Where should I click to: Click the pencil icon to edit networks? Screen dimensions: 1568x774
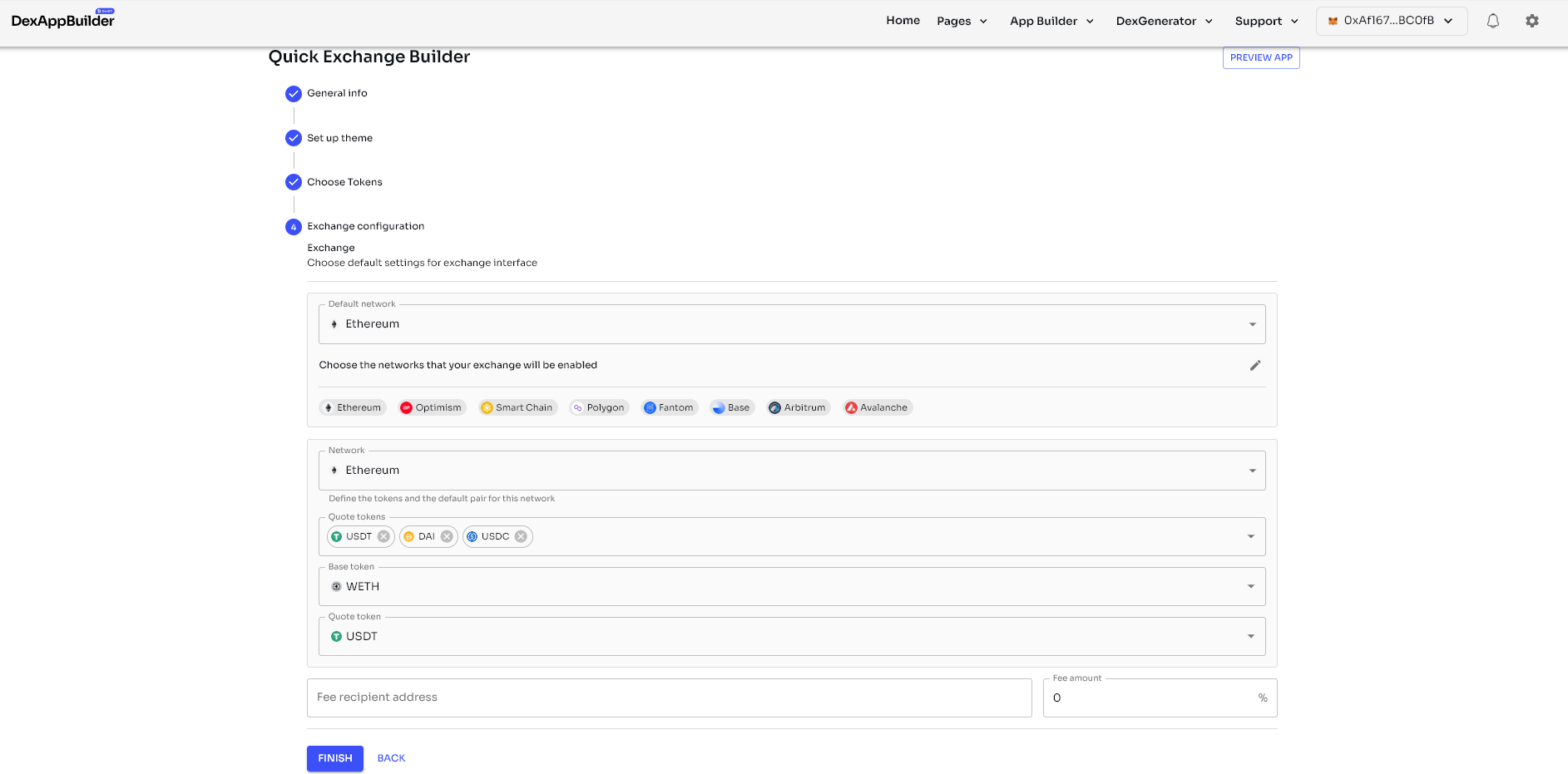(x=1255, y=365)
